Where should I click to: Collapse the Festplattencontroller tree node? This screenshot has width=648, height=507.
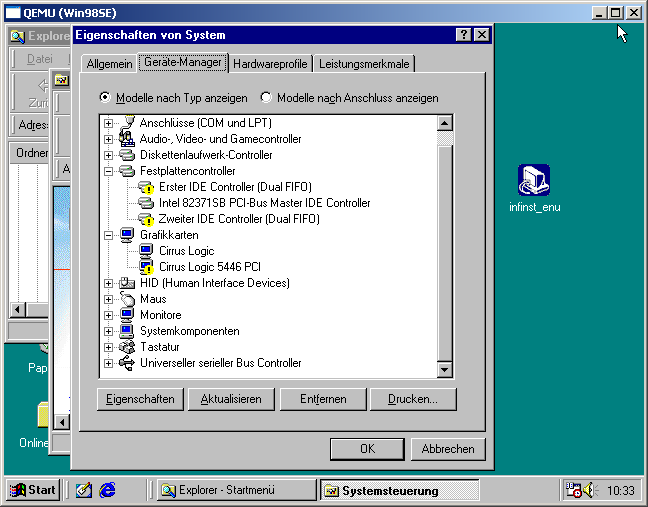[x=108, y=171]
